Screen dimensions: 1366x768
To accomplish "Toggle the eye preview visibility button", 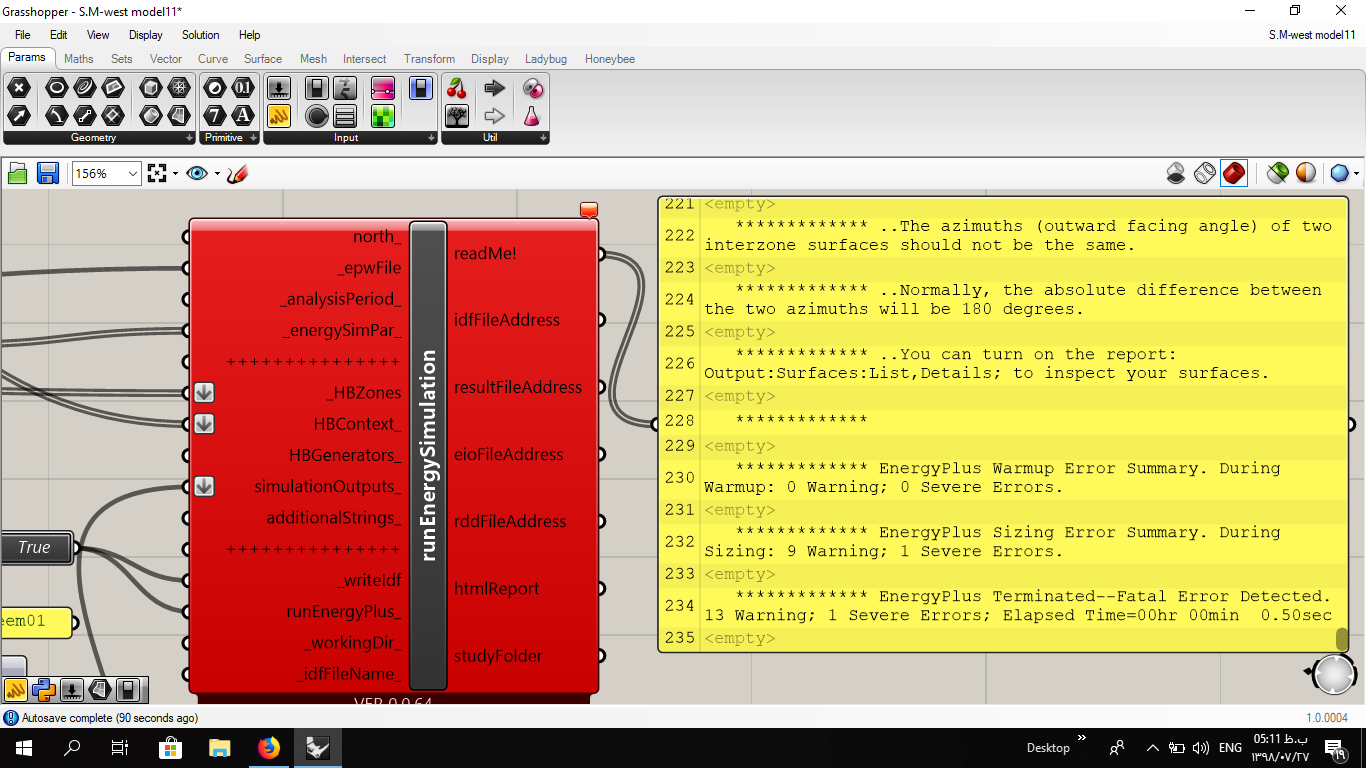I will click(x=196, y=174).
